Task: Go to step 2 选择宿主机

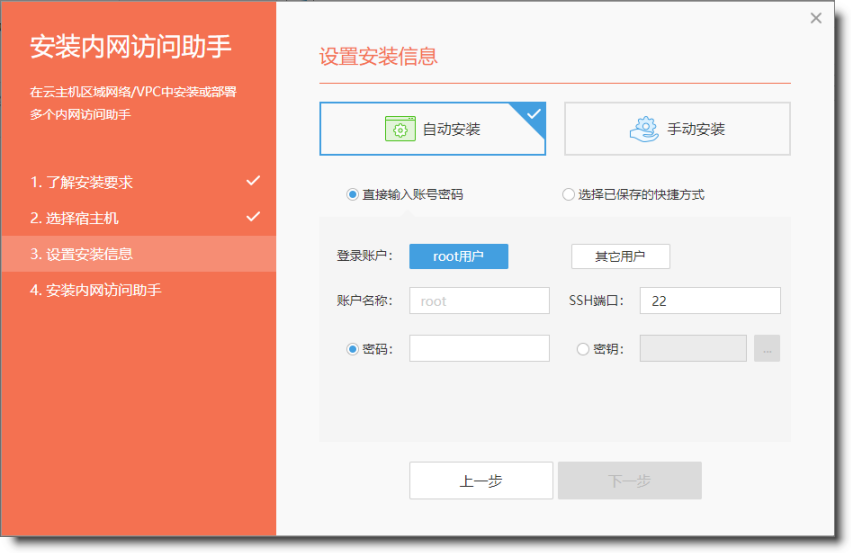Action: pyautogui.click(x=75, y=218)
